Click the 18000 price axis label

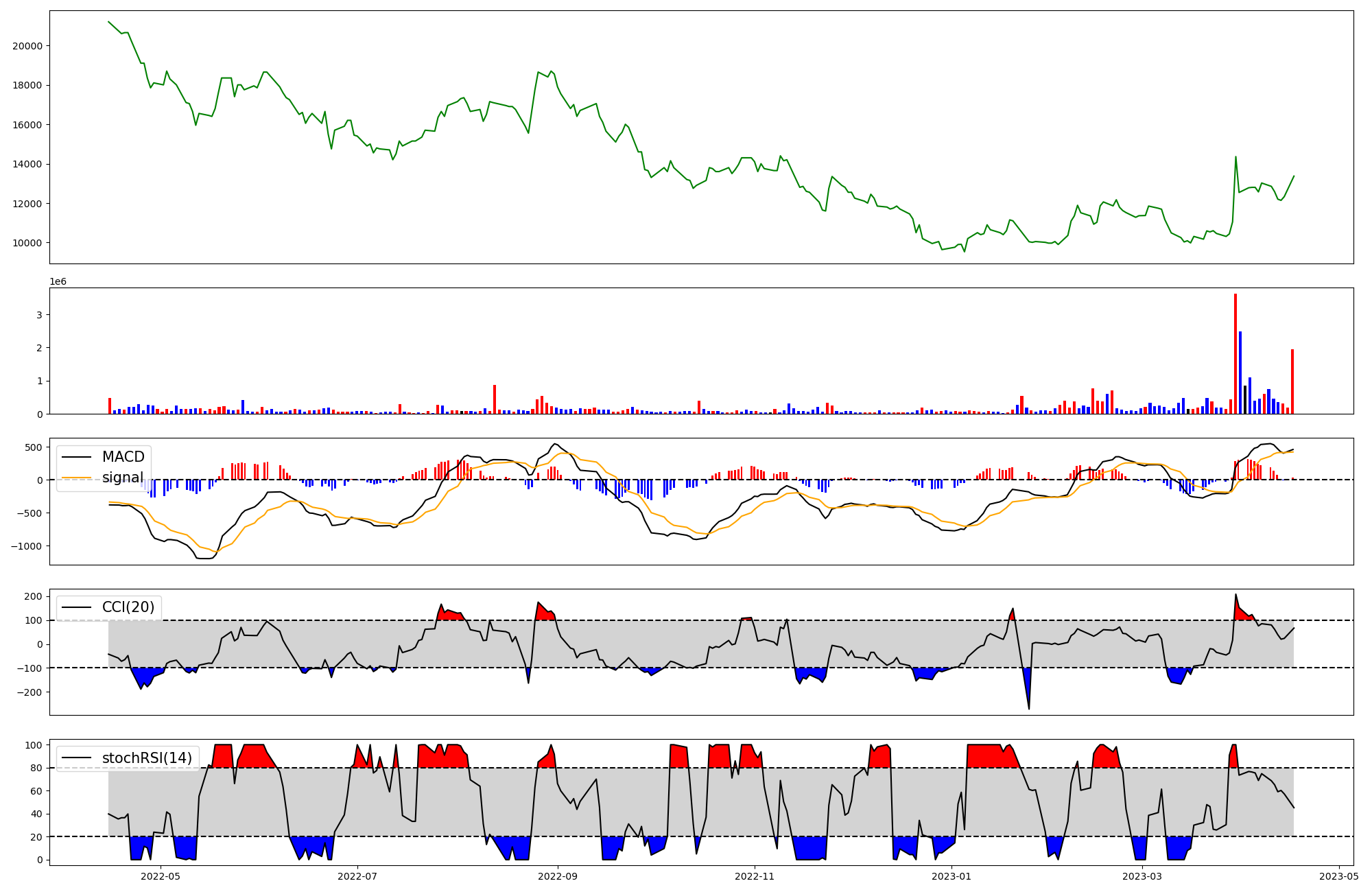tap(27, 86)
